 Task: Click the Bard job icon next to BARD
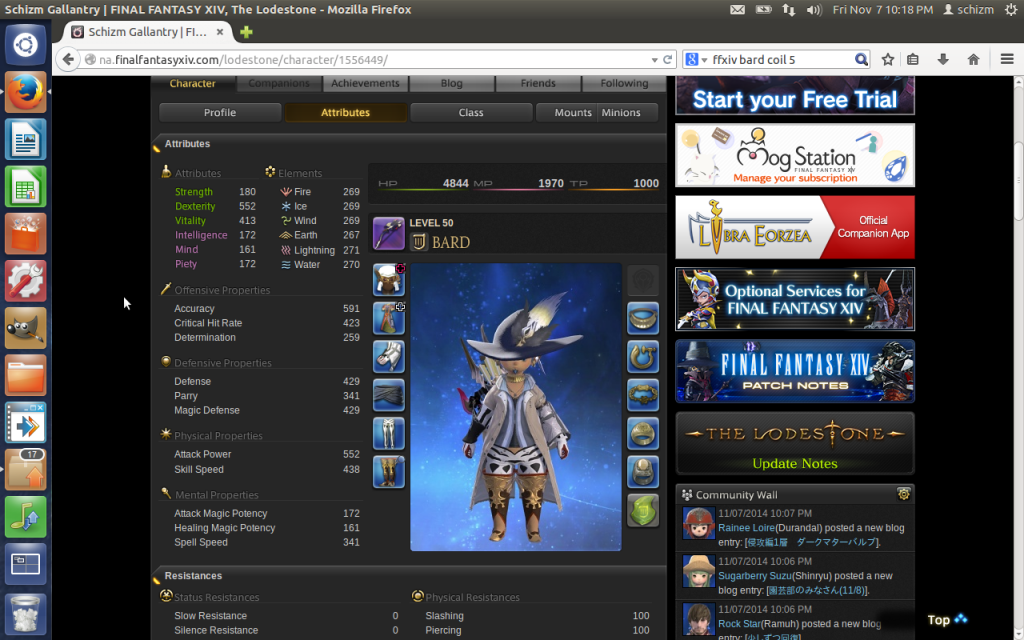[x=419, y=242]
